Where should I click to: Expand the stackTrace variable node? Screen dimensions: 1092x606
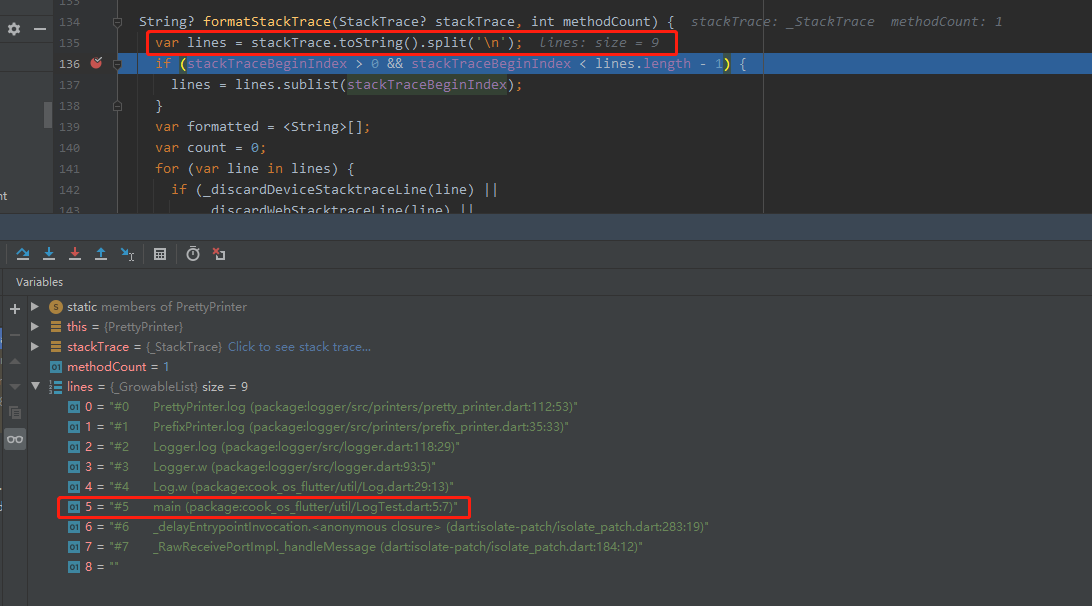35,347
